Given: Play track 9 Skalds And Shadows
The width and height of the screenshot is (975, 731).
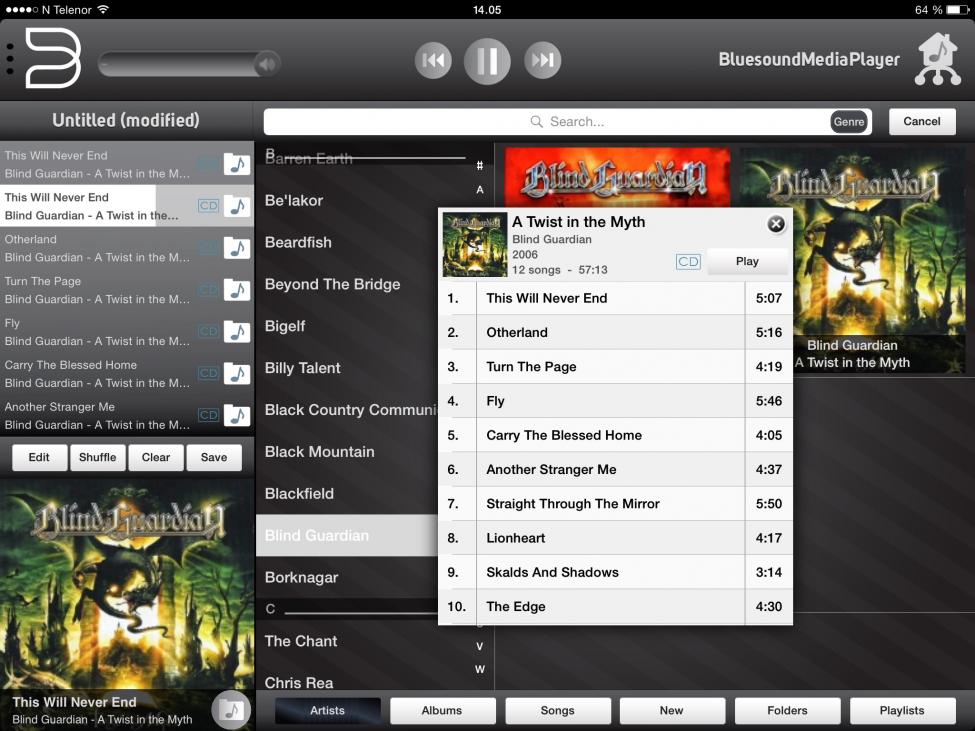Looking at the screenshot, I should (616, 572).
